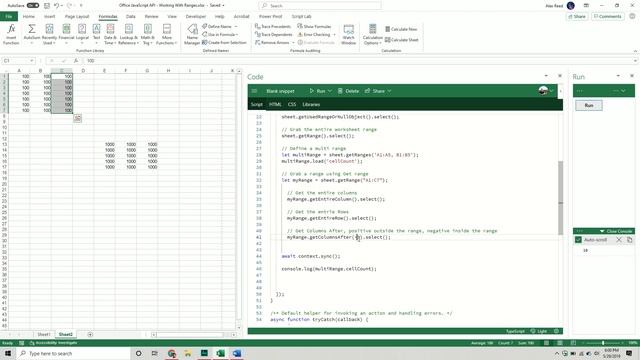Click the Share button at top right
Image resolution: width=640 pixels, height=360 pixels.
point(577,17)
